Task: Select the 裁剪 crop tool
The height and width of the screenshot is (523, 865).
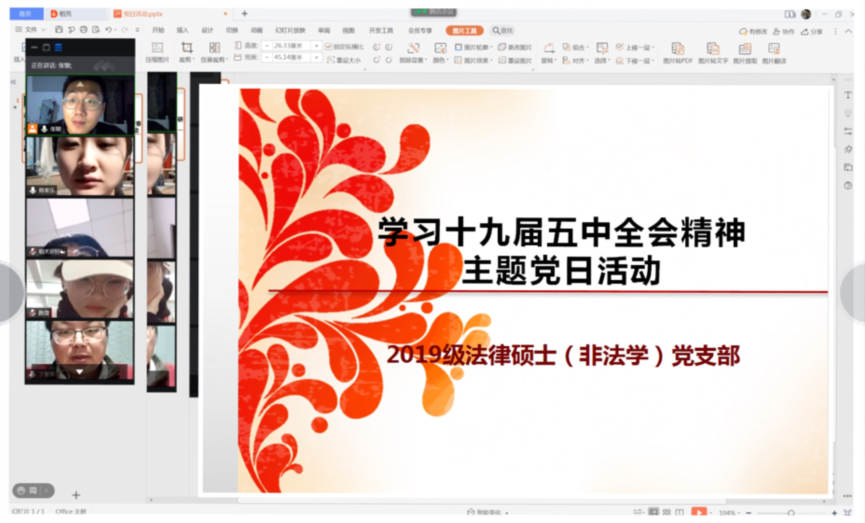Action: pos(186,50)
